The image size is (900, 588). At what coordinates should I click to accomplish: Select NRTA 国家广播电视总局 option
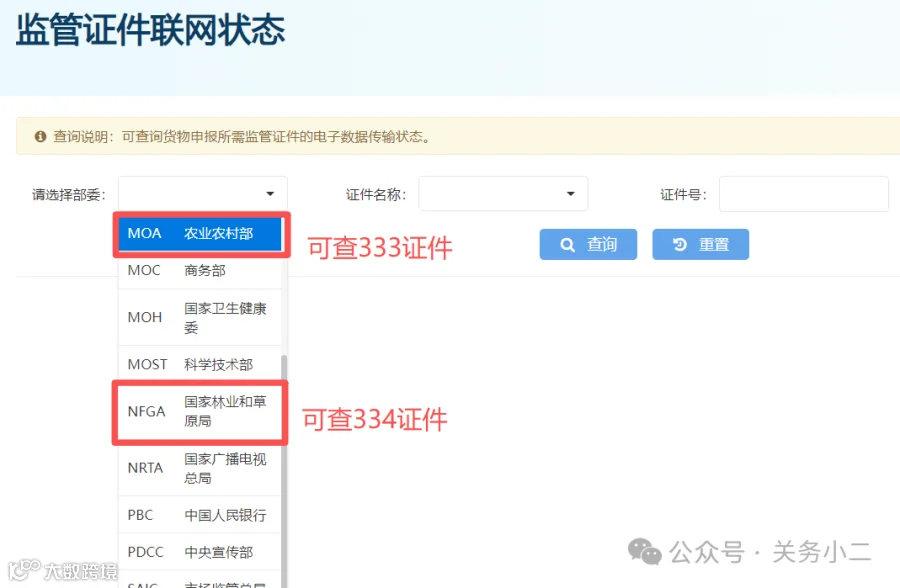click(200, 469)
